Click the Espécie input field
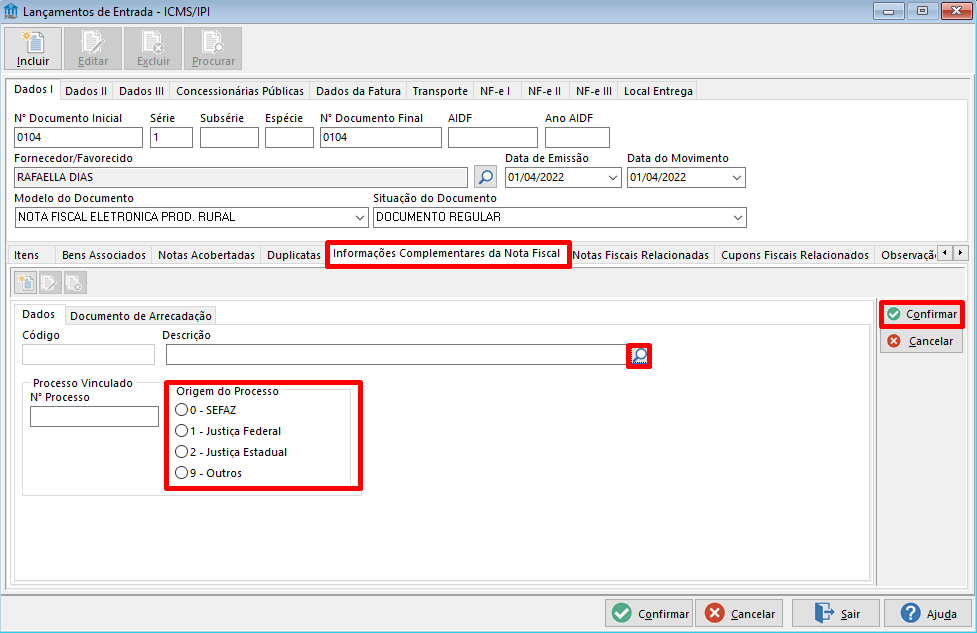977x633 pixels. point(289,138)
